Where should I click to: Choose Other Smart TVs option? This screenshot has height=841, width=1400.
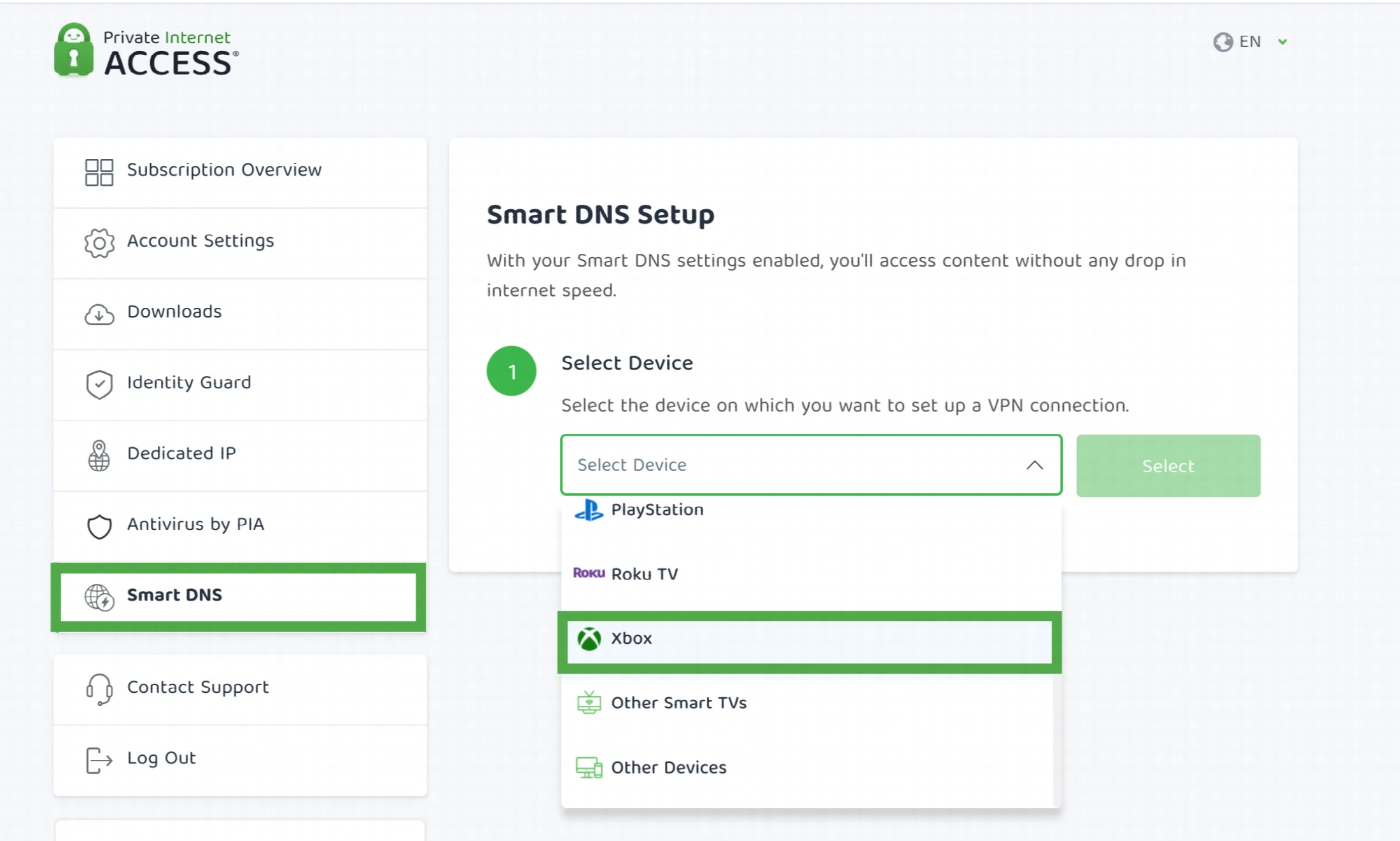click(807, 703)
